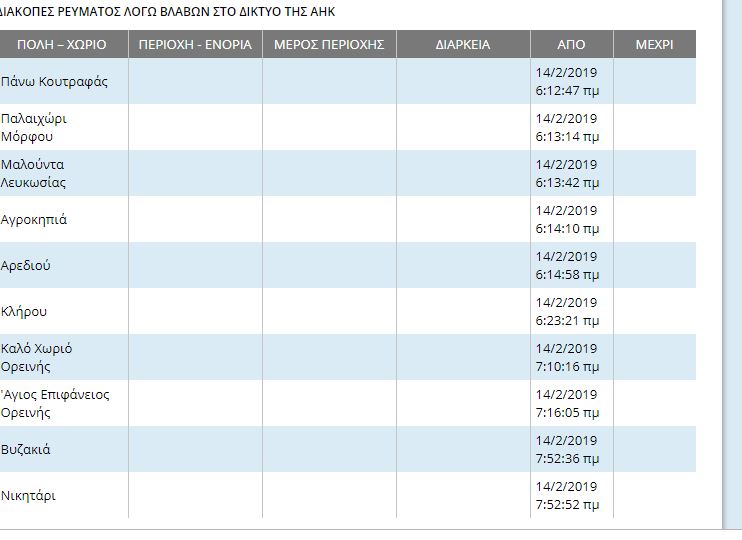The height and width of the screenshot is (540, 742).
Task: Select the Μαλούντα Λευκωσίας cell
Action: (x=34, y=173)
